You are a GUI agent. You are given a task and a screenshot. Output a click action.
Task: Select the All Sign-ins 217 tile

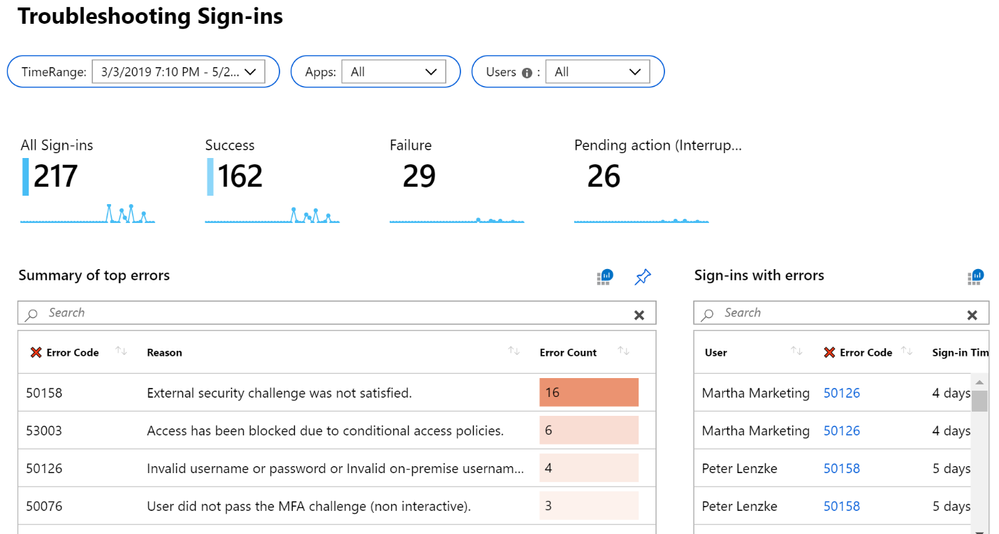(x=87, y=180)
